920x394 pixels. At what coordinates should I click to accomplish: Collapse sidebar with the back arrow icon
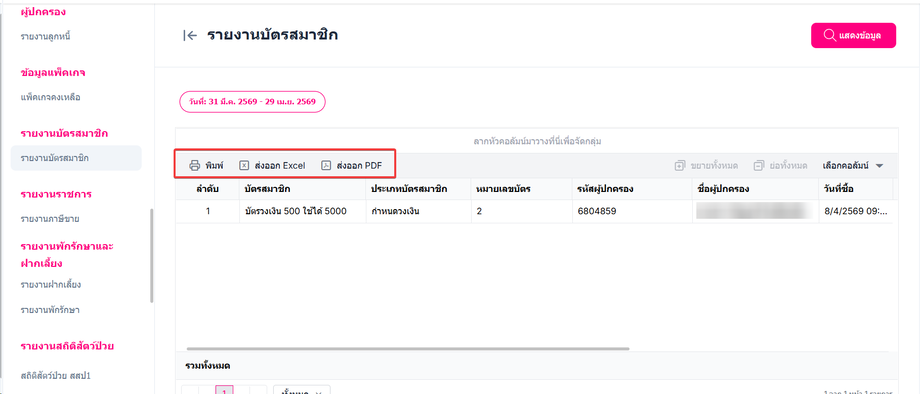click(x=190, y=36)
